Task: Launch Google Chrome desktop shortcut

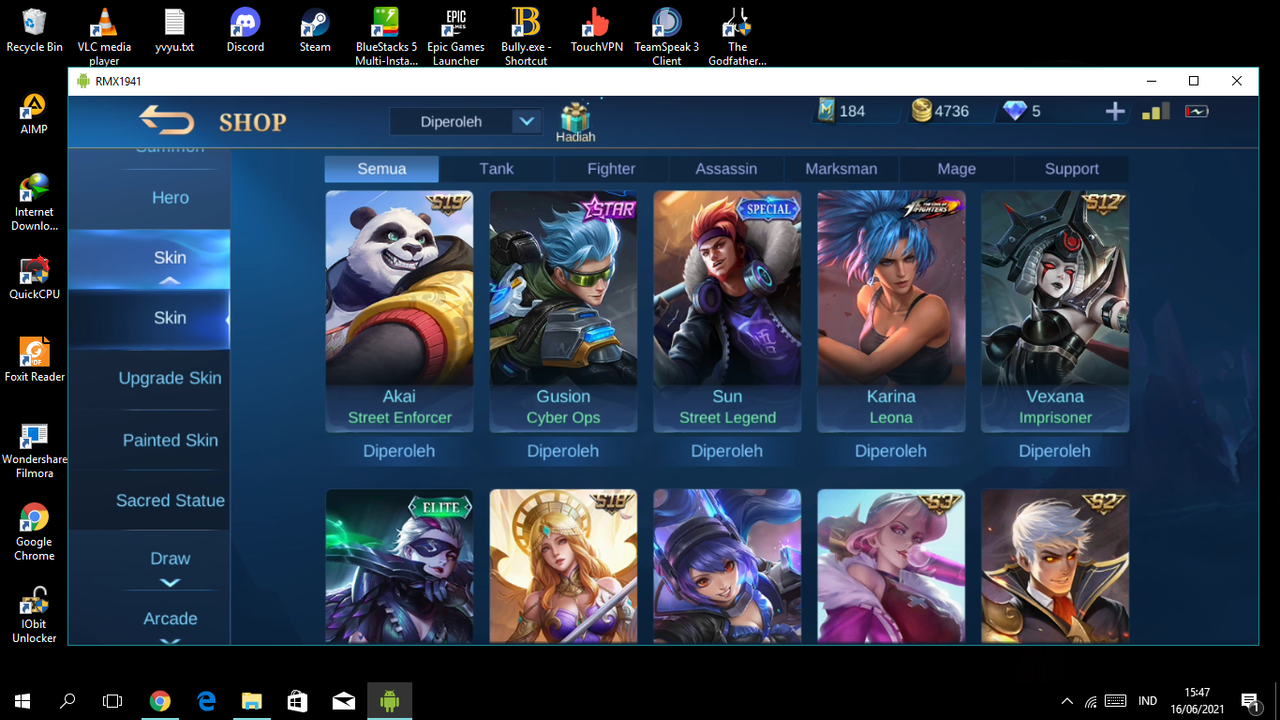Action: tap(34, 533)
